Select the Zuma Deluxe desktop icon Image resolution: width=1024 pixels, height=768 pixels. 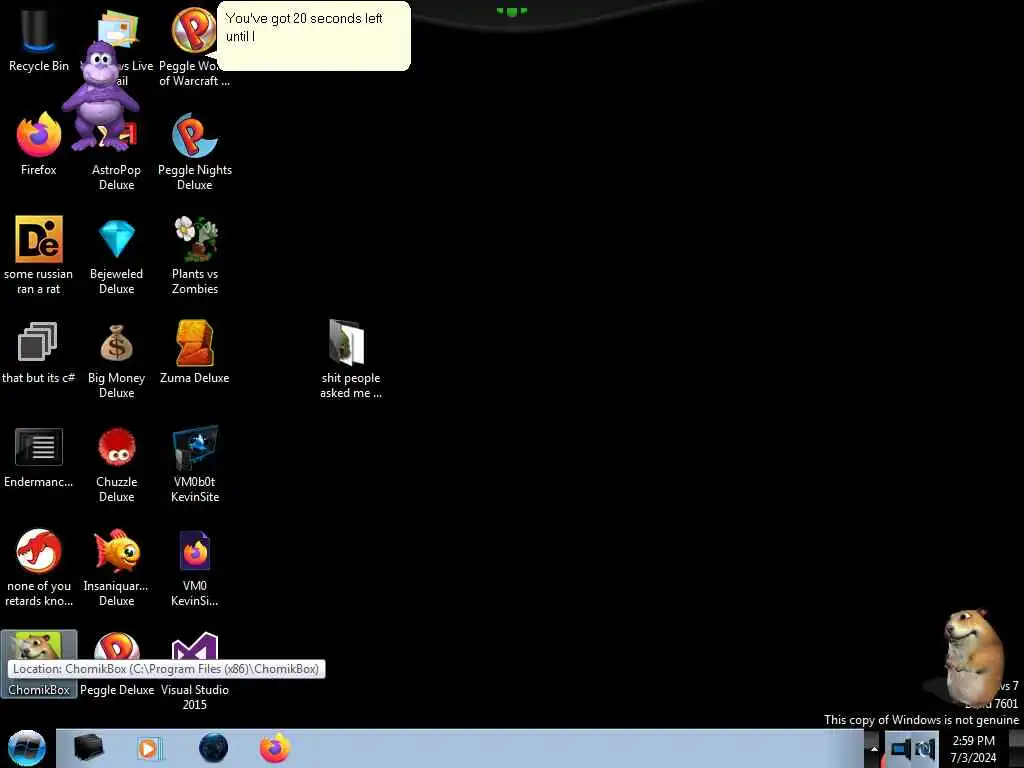click(195, 351)
